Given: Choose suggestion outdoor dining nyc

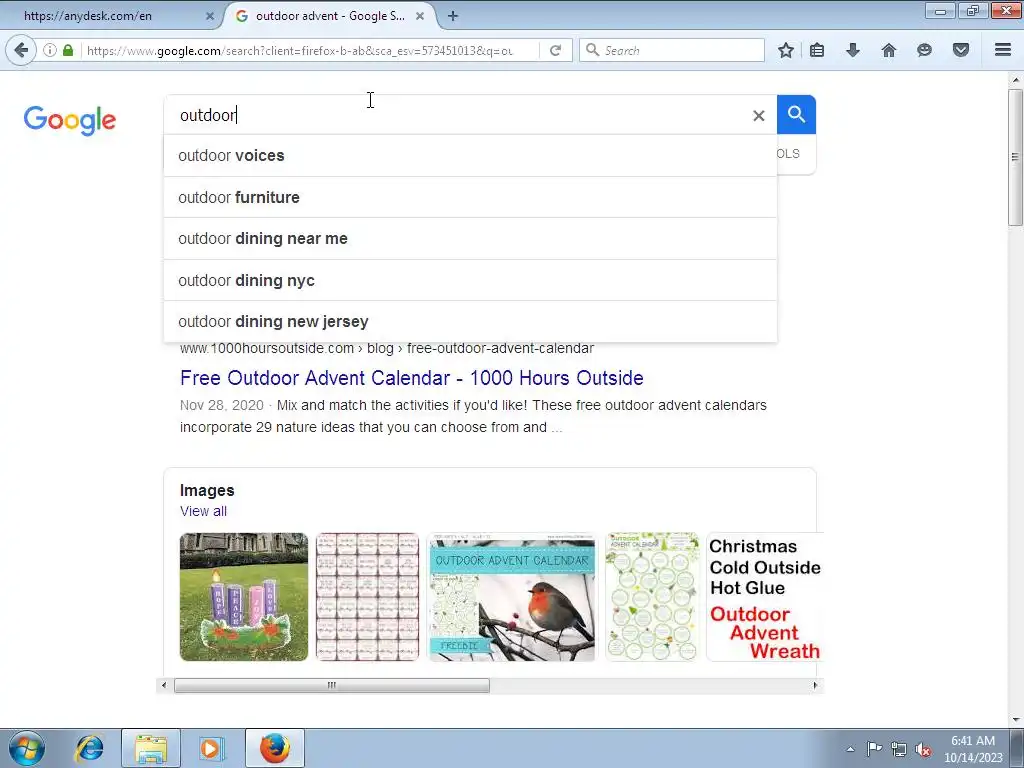Looking at the screenshot, I should pos(470,280).
